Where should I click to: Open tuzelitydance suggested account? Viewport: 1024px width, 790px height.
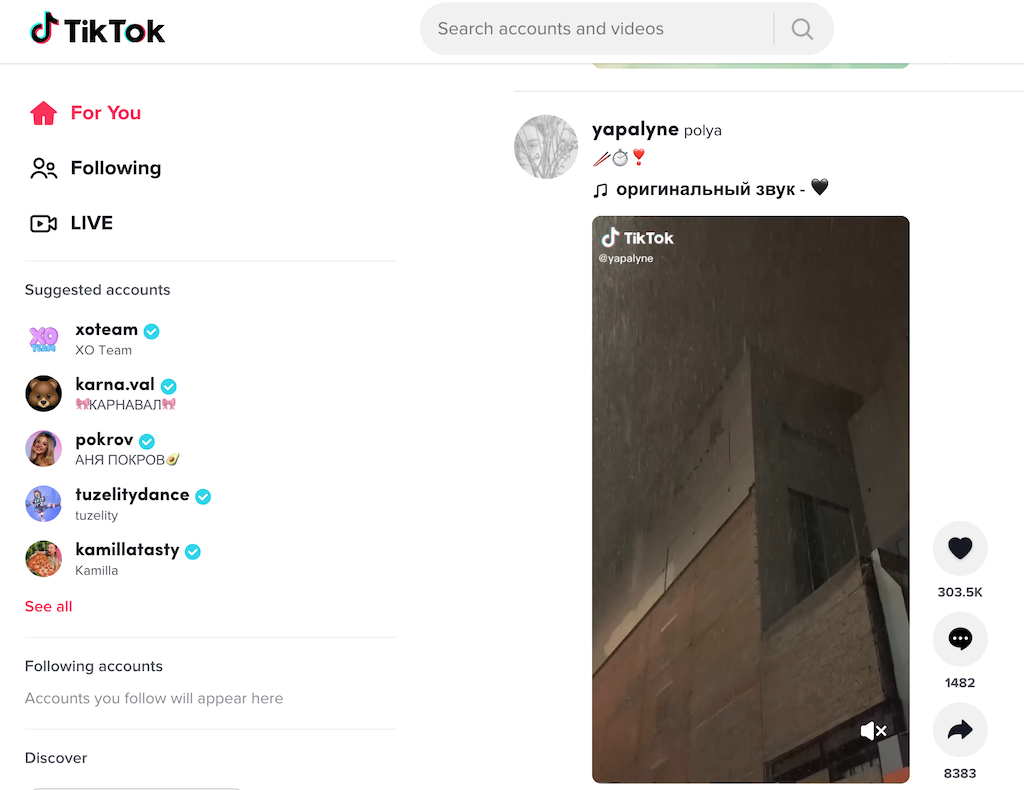[x=132, y=495]
